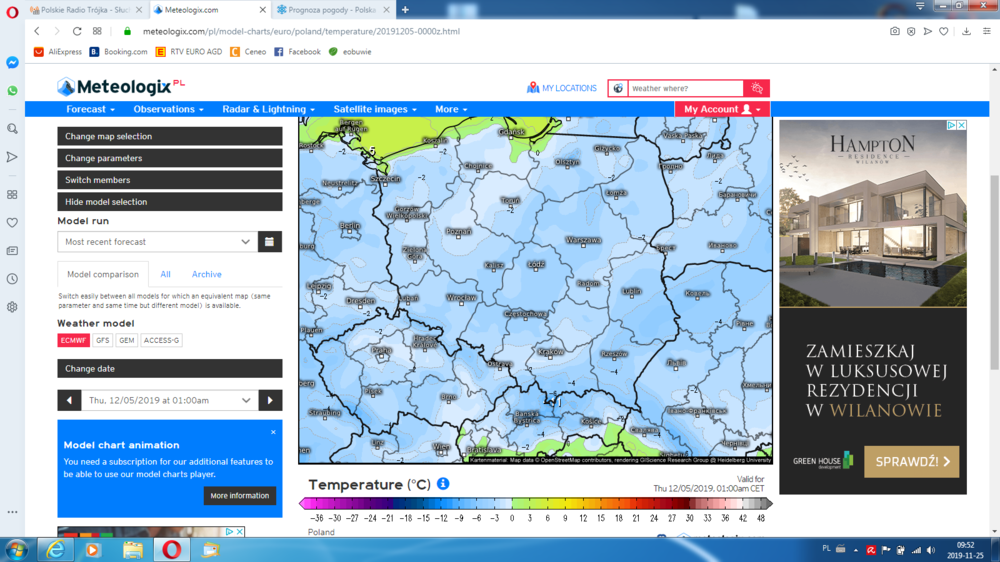This screenshot has height=562, width=1000.
Task: Click the snapshot camera icon in address bar
Action: (895, 31)
